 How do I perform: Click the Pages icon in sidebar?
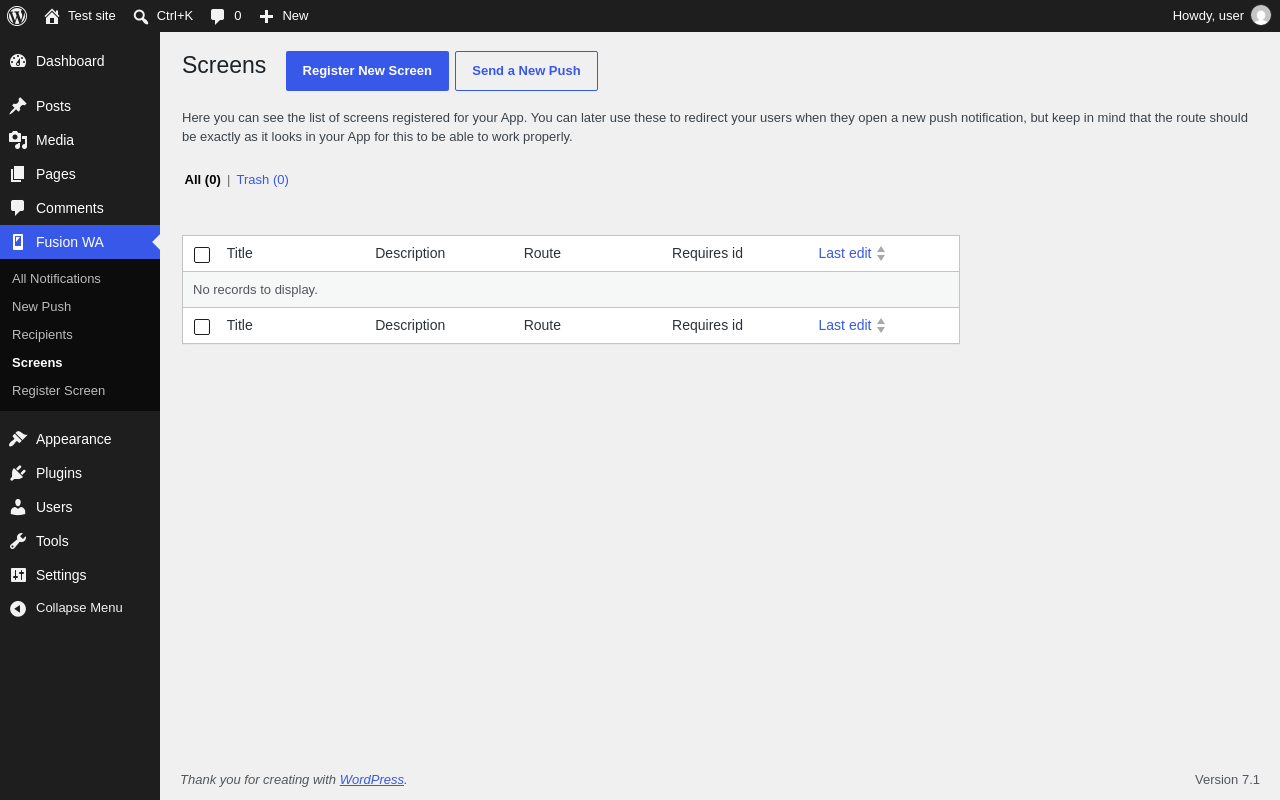pyautogui.click(x=18, y=174)
